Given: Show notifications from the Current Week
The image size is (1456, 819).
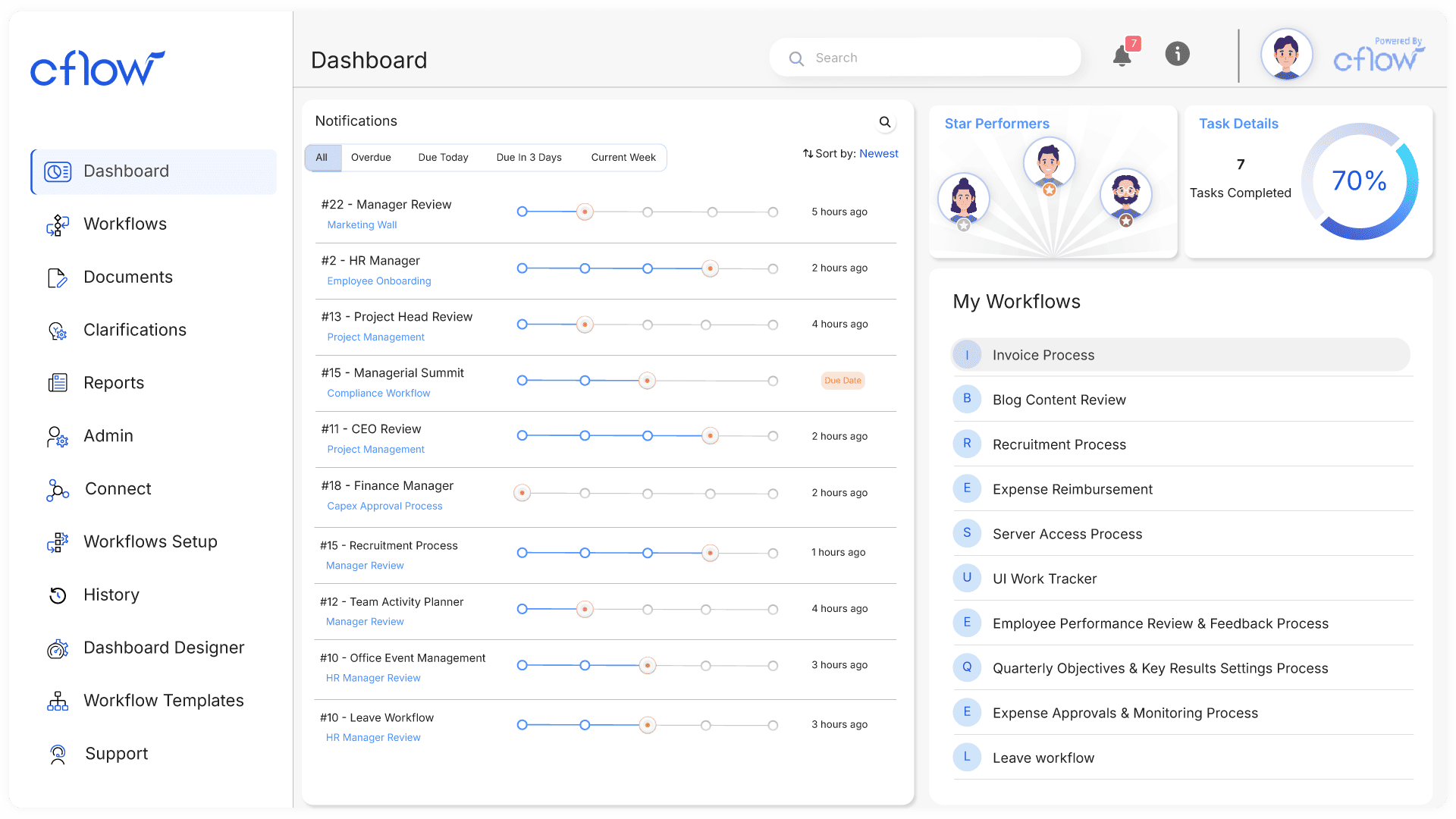Looking at the screenshot, I should 623,157.
